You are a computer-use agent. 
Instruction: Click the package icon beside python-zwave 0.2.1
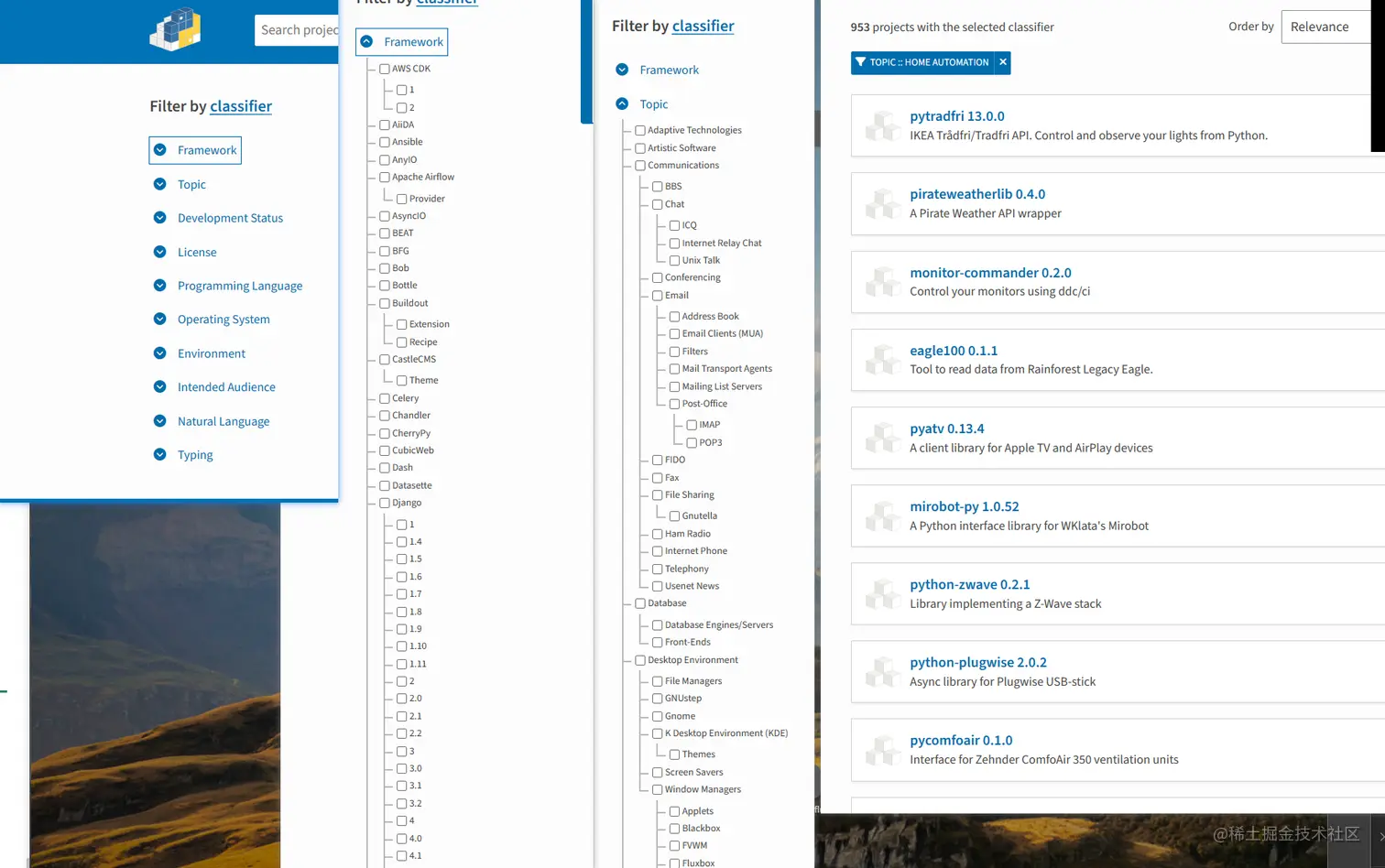pyautogui.click(x=883, y=593)
